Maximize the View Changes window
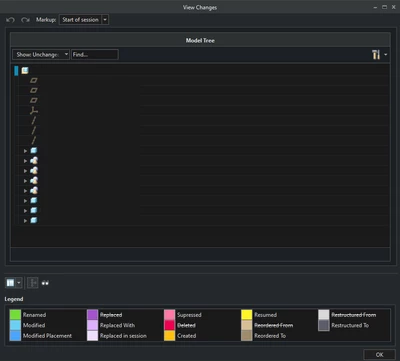The width and height of the screenshot is (400, 361). tap(384, 7)
